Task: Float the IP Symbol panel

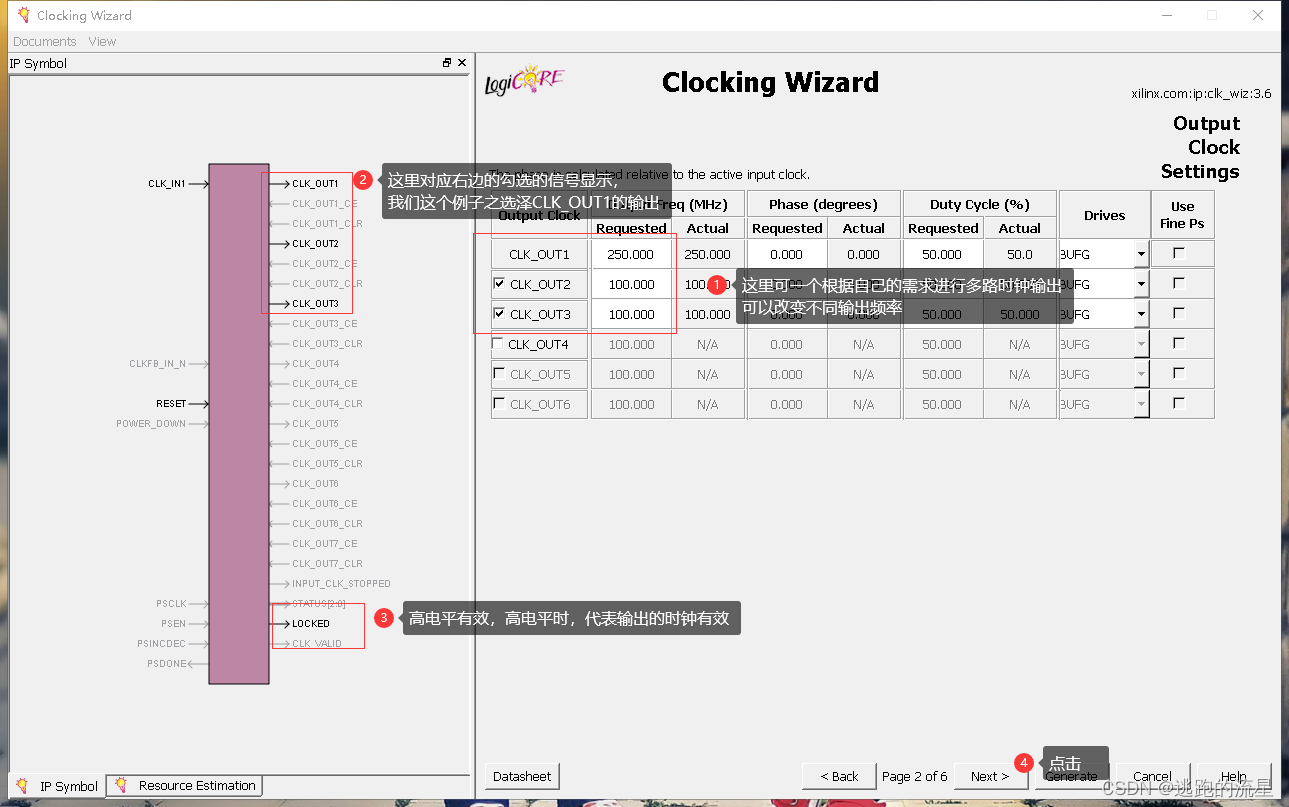Action: [x=447, y=63]
